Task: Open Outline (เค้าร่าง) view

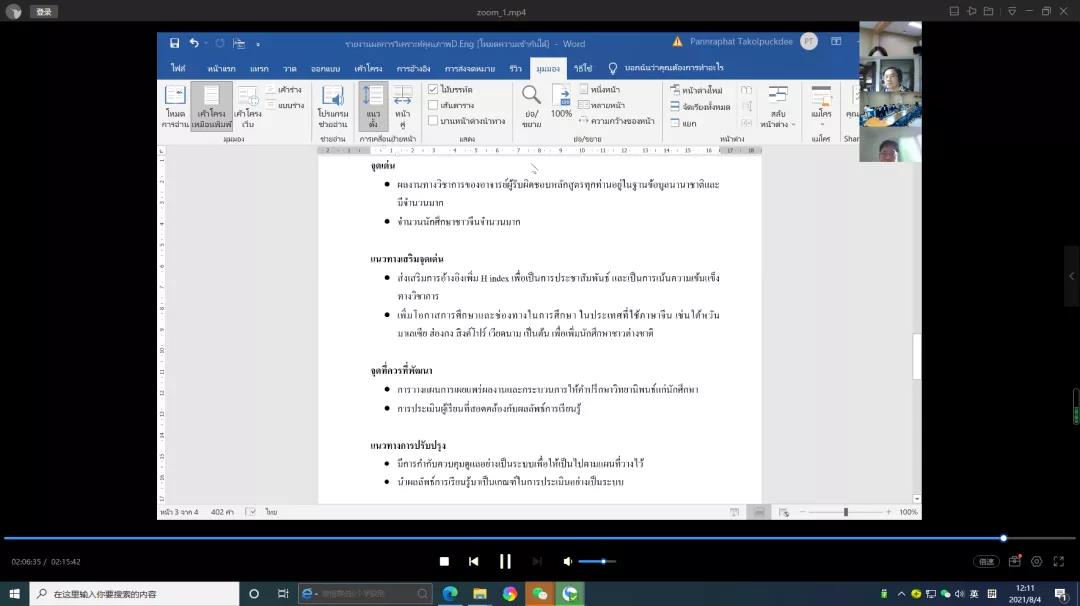Action: coord(284,90)
